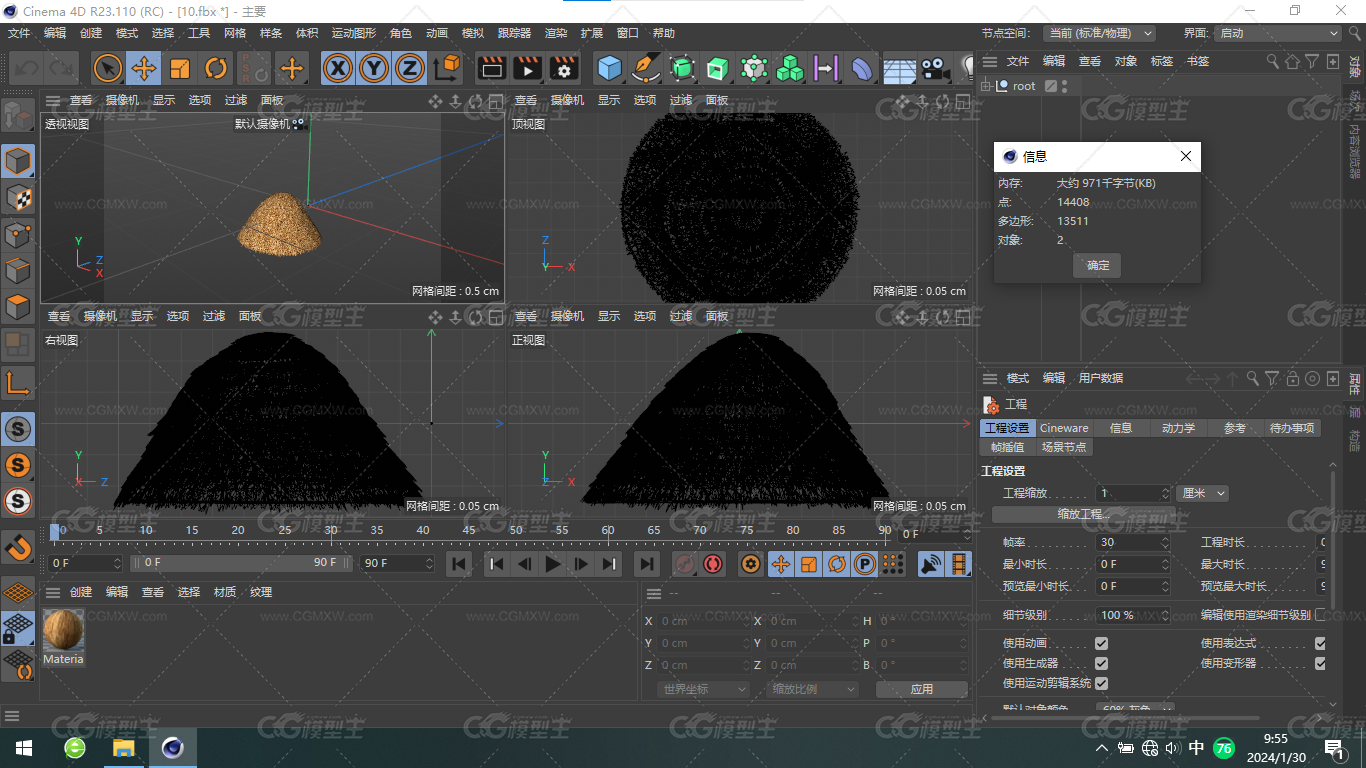Activate the Rotate tool in top toolbar
1366x768 pixels.
216,68
